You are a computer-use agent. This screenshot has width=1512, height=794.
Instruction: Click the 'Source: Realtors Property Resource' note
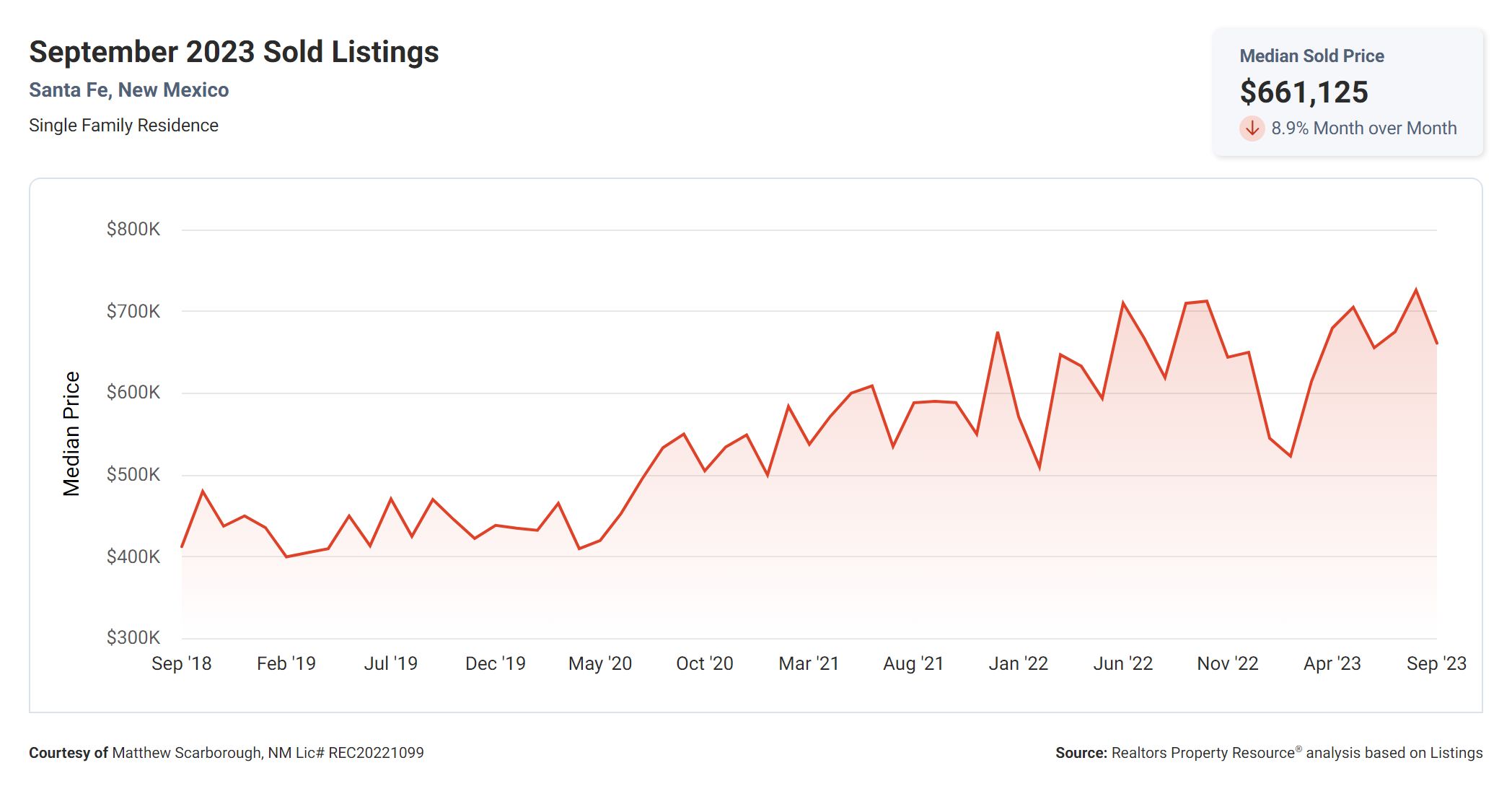pos(1269,753)
